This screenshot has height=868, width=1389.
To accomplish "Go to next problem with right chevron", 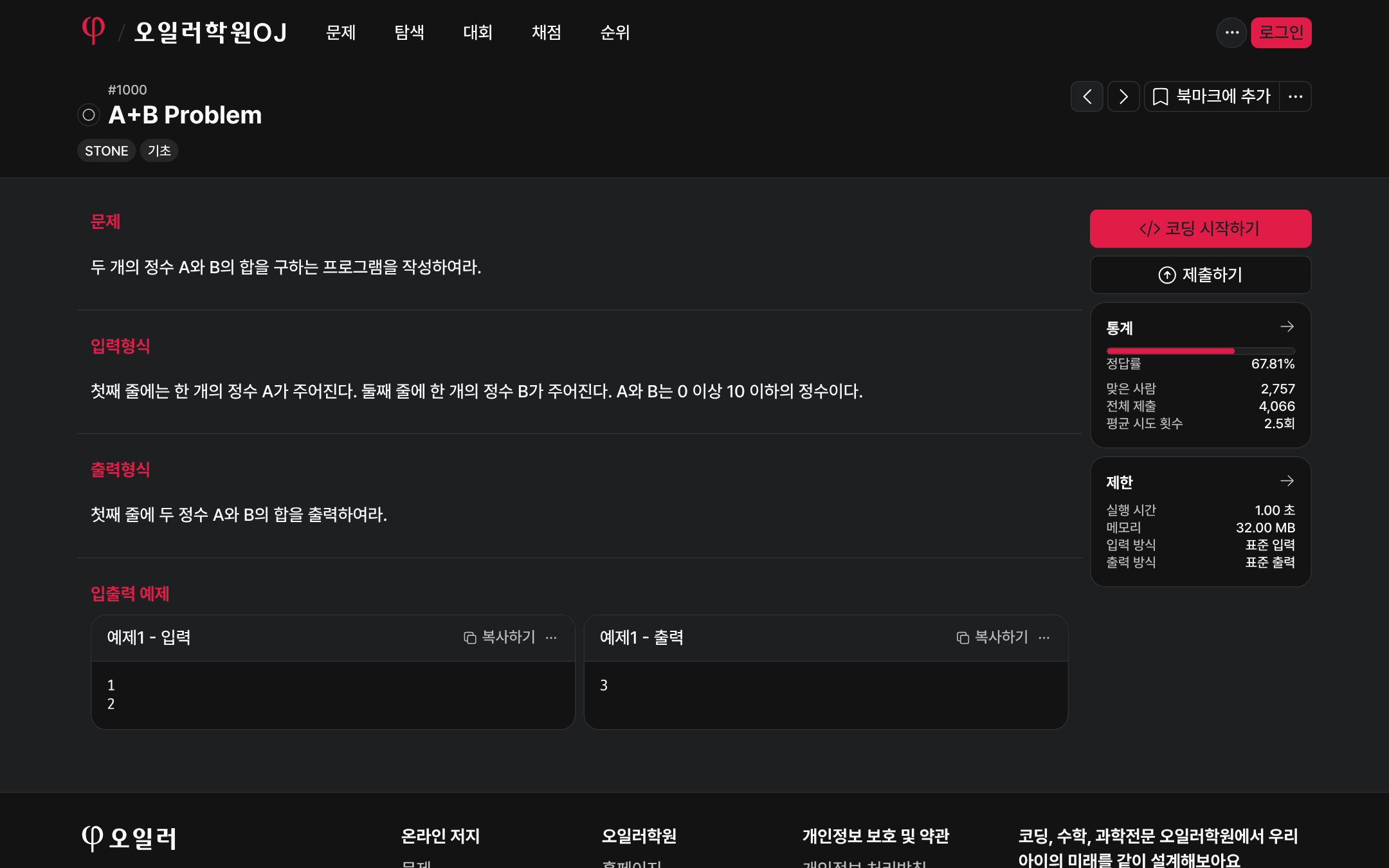I will (x=1123, y=96).
